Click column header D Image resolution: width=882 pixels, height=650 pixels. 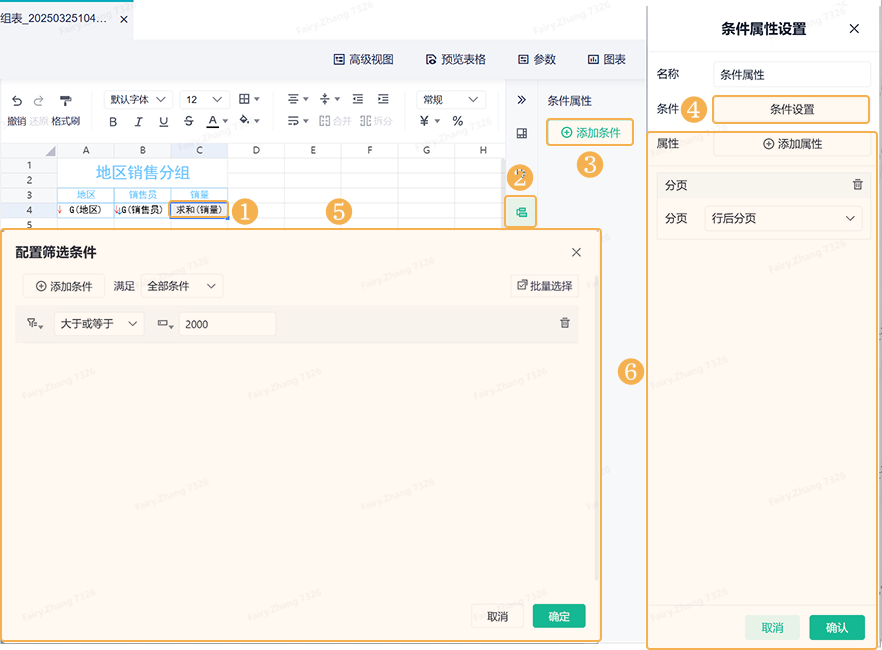point(256,150)
